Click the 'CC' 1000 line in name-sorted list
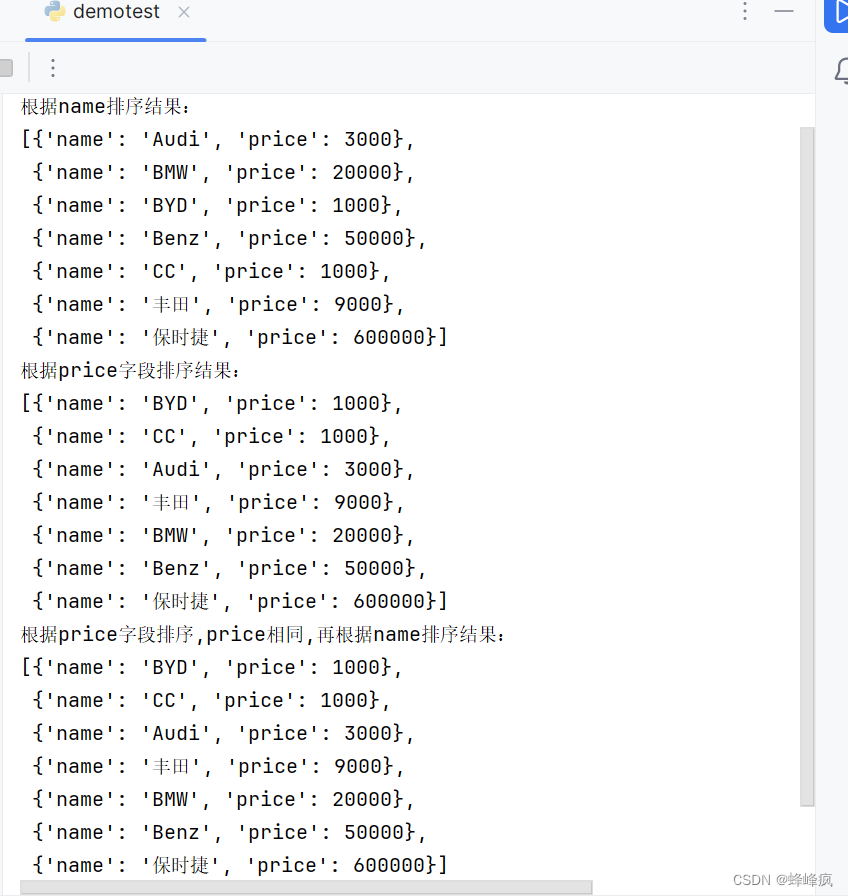This screenshot has height=896, width=848. 211,272
